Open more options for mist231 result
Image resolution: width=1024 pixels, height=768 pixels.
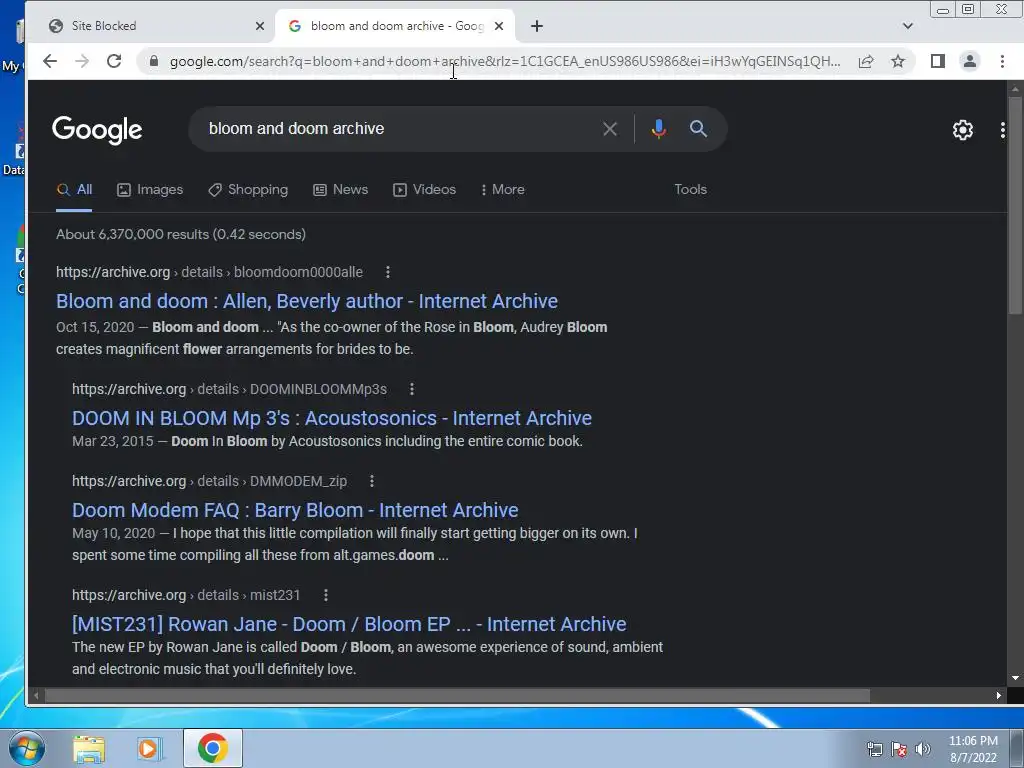325,595
